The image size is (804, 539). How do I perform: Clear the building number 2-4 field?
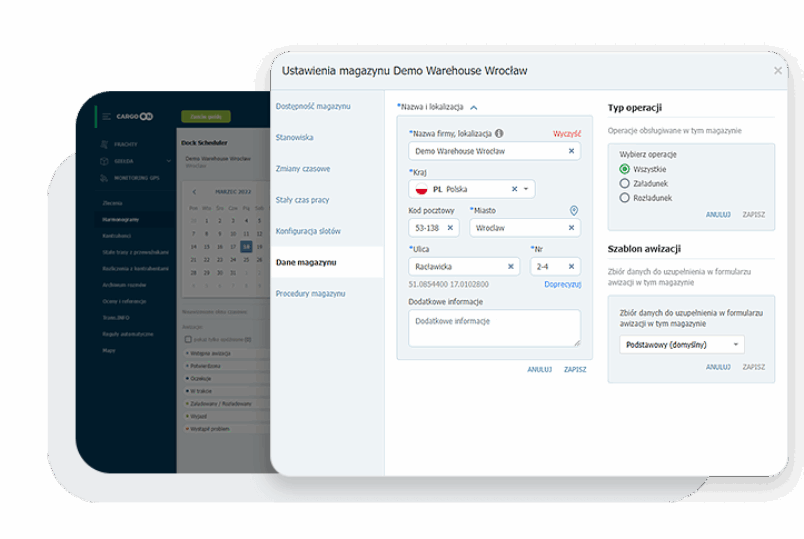click(x=572, y=266)
